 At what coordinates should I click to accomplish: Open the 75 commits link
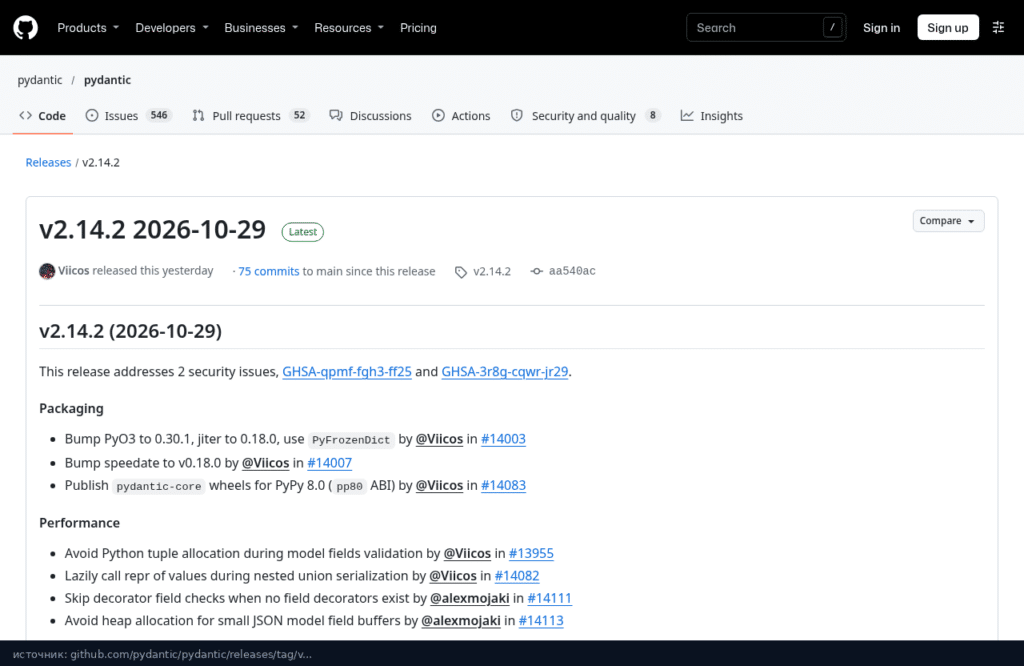coord(268,271)
